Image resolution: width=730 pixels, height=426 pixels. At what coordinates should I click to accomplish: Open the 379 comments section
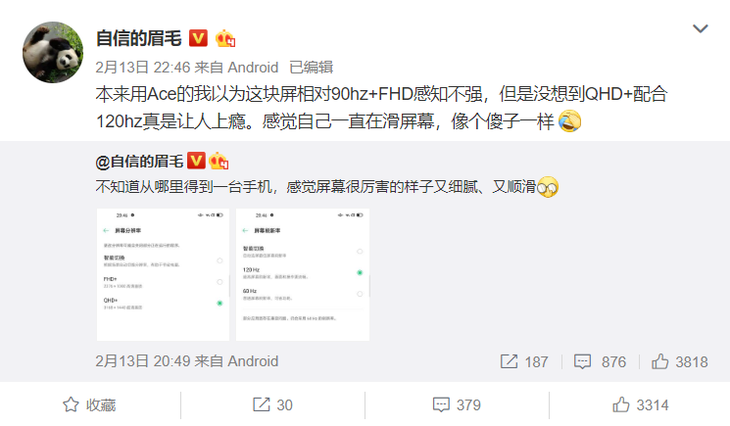(x=456, y=405)
